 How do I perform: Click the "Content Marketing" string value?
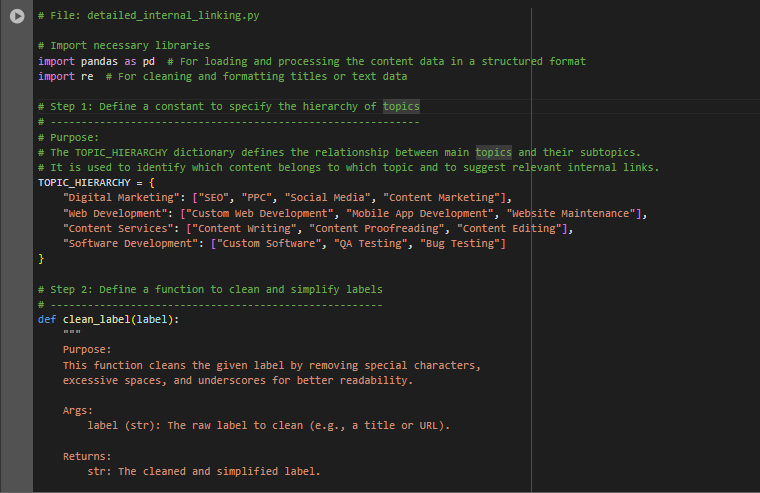pyautogui.click(x=442, y=198)
